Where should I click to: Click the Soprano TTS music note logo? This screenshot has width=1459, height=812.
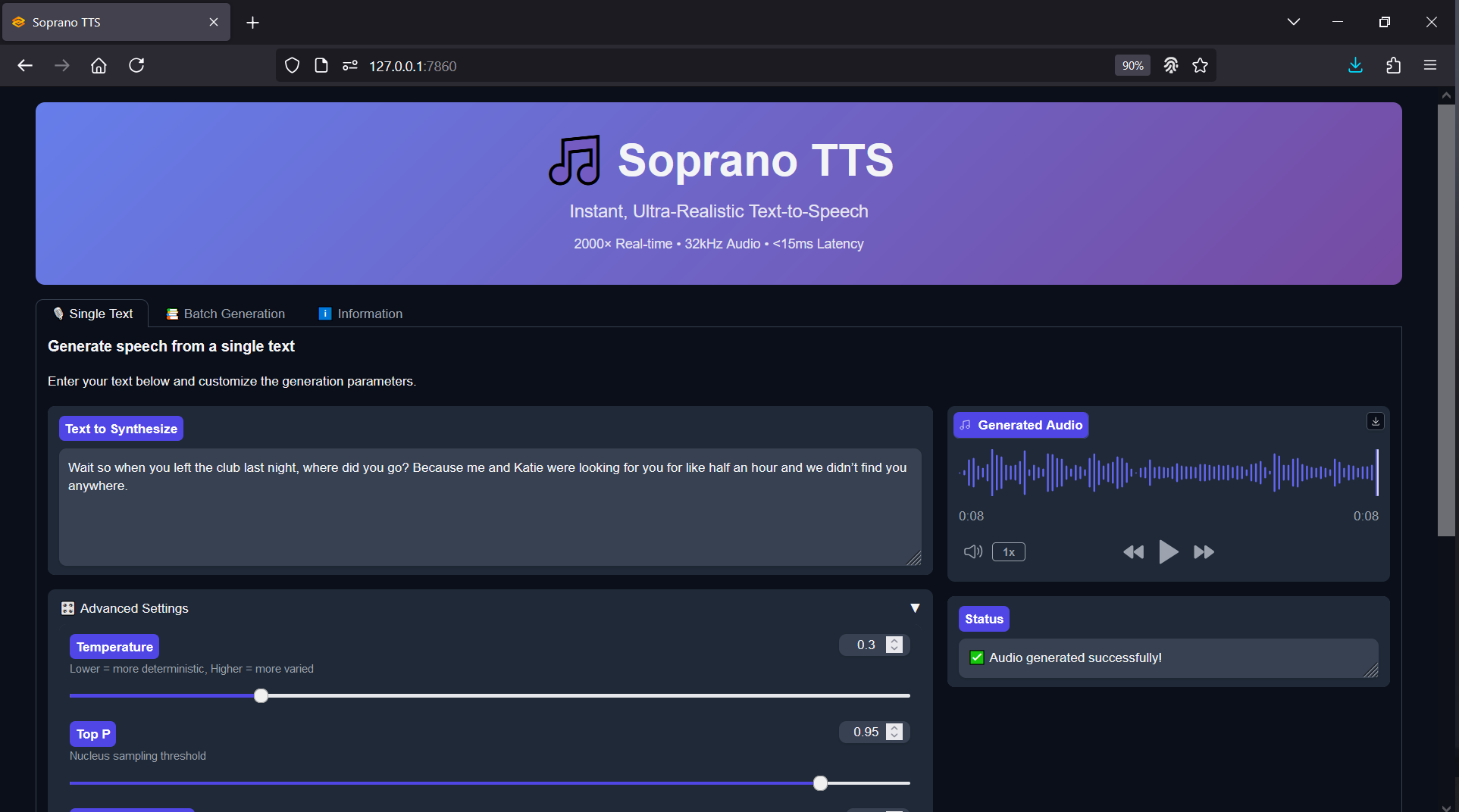pyautogui.click(x=574, y=160)
